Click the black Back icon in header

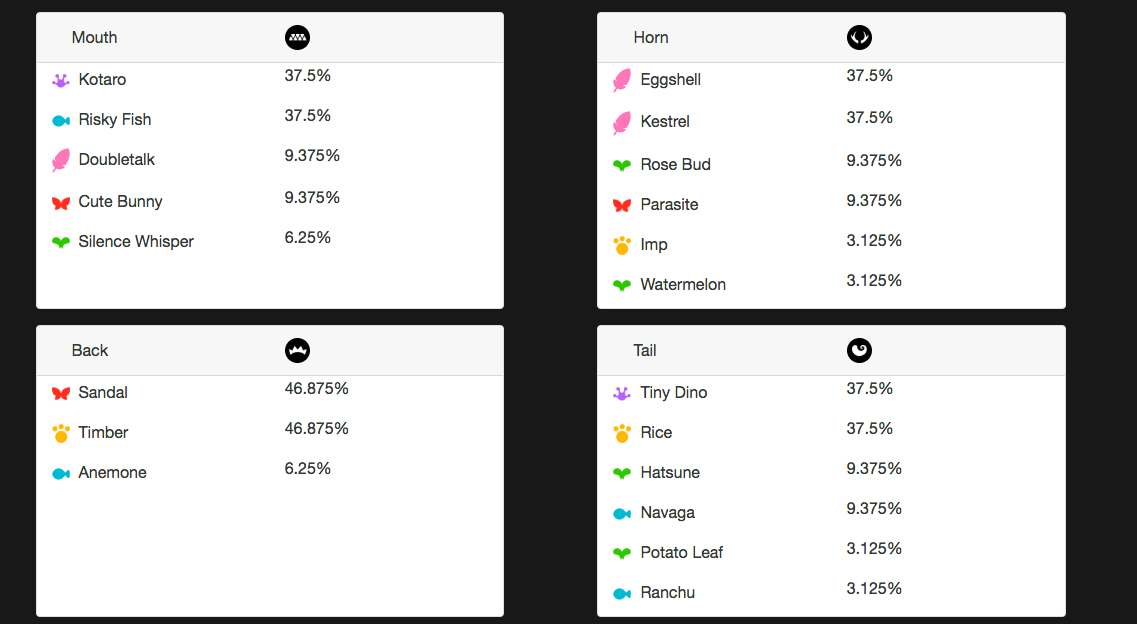point(297,351)
